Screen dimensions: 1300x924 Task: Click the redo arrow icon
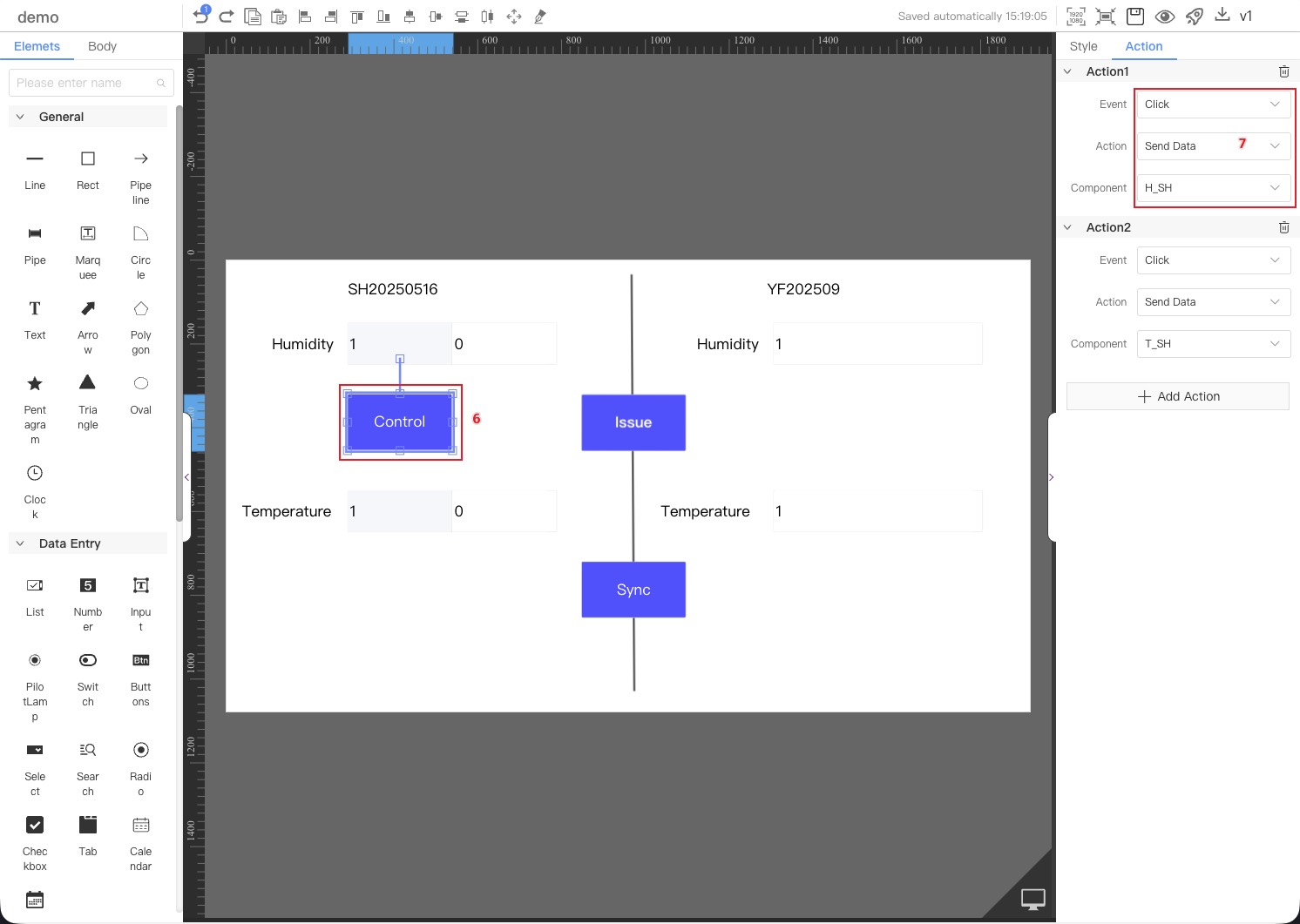[227, 16]
